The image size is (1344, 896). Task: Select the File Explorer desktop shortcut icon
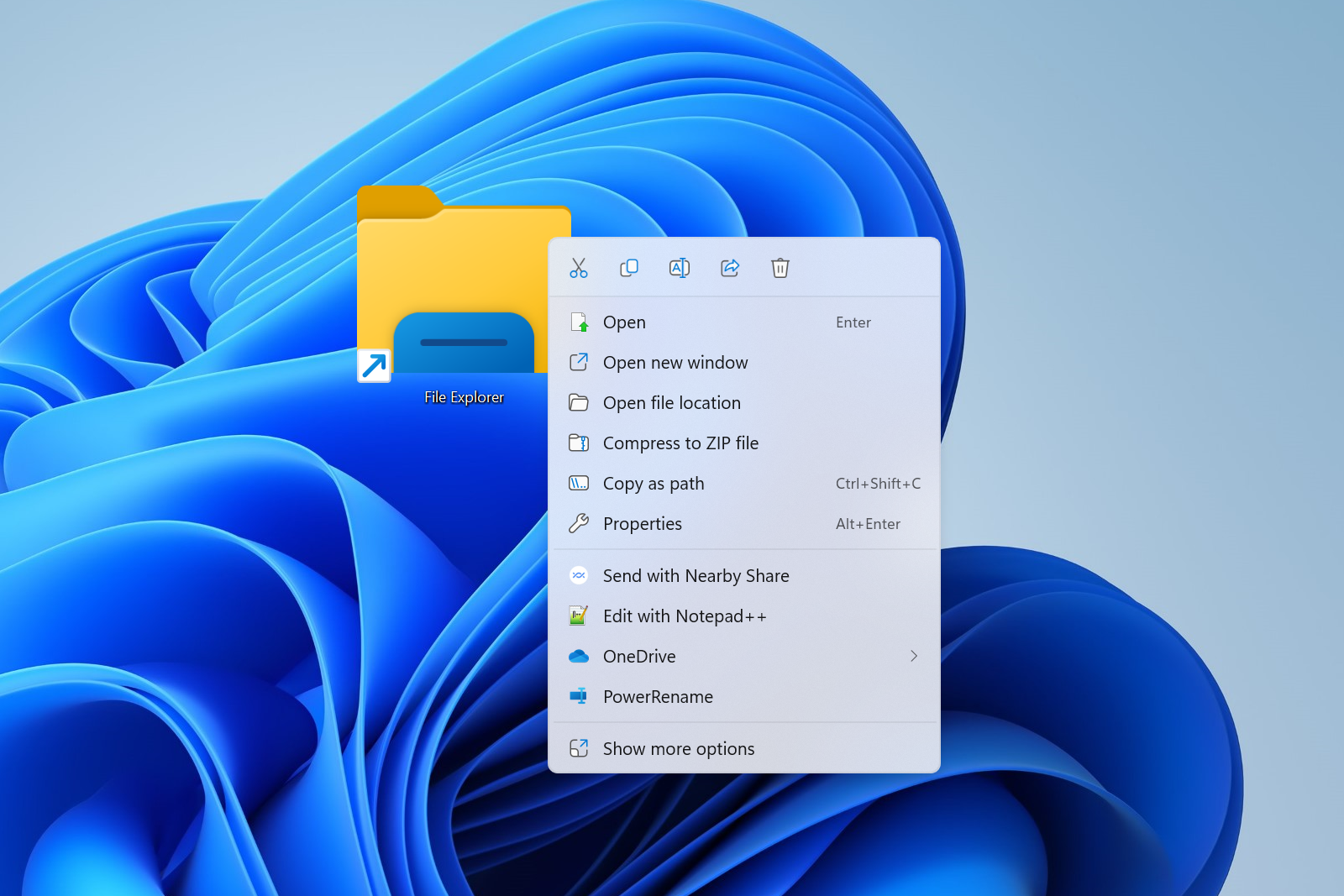(454, 286)
